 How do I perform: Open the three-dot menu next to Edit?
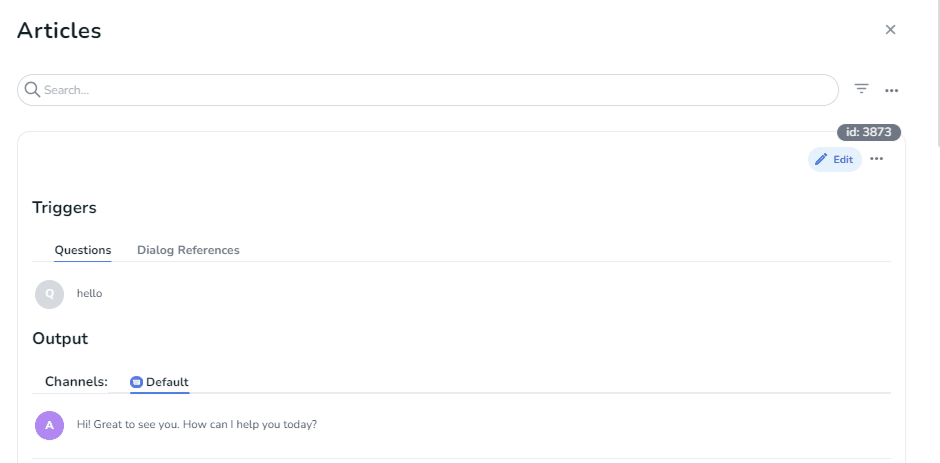(877, 159)
